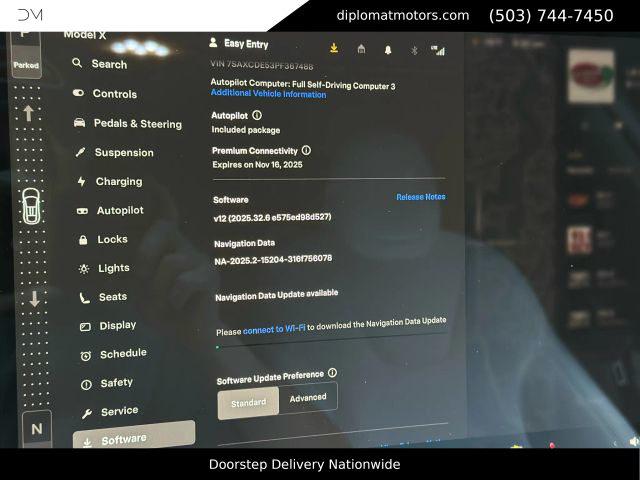Tap the car icon on the drive strip
Viewport: 640px width, 480px height.
31,207
